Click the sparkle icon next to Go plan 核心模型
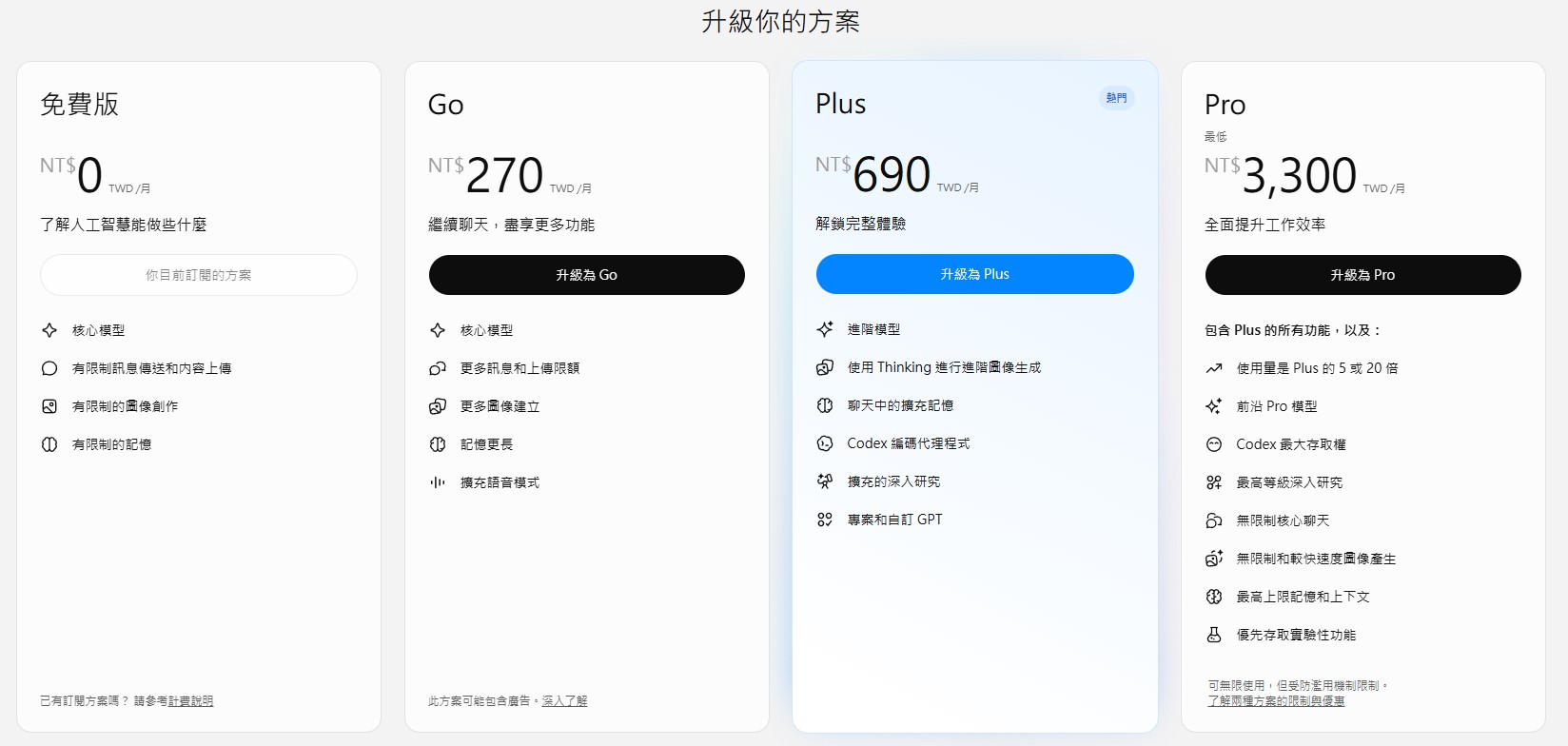 tap(438, 330)
